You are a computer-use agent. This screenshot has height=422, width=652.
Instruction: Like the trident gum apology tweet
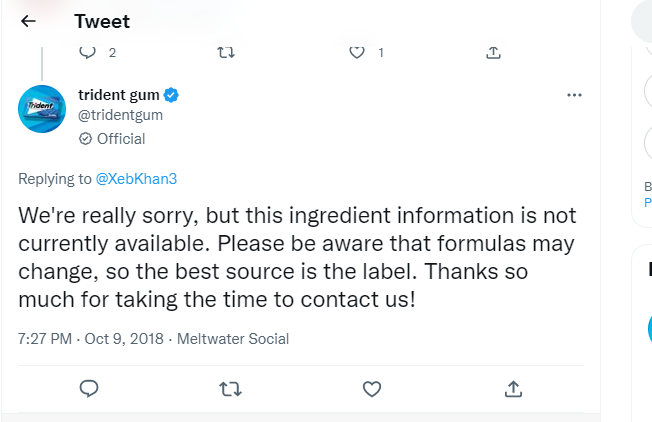[371, 388]
